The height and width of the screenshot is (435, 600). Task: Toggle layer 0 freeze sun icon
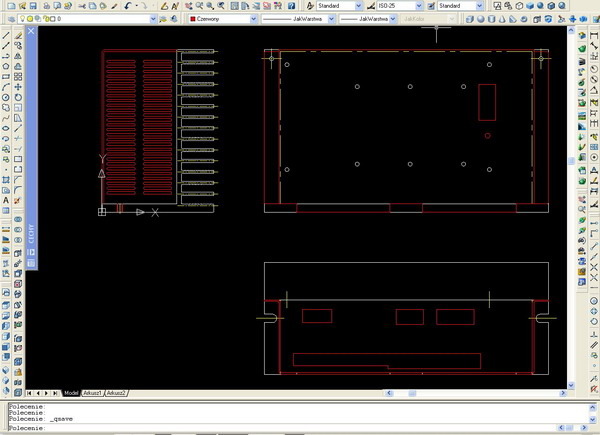30,19
